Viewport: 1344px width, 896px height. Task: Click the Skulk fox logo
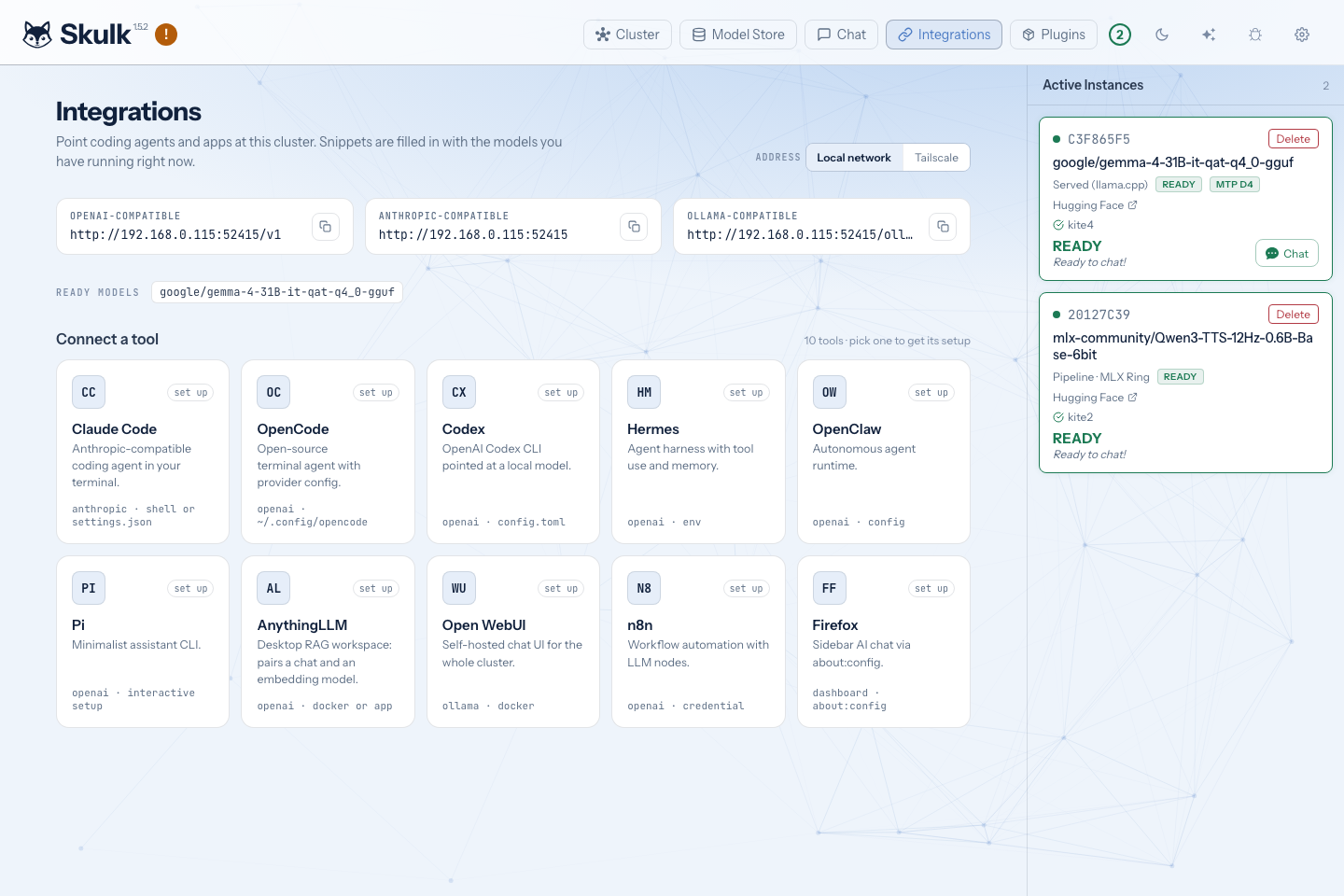37,35
